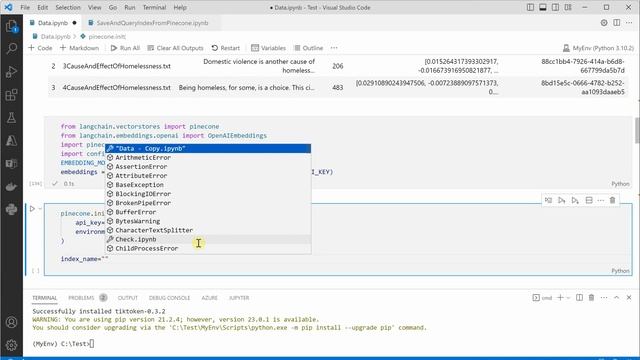Open the notebook Outline
The image size is (640, 360).
coord(309,48)
